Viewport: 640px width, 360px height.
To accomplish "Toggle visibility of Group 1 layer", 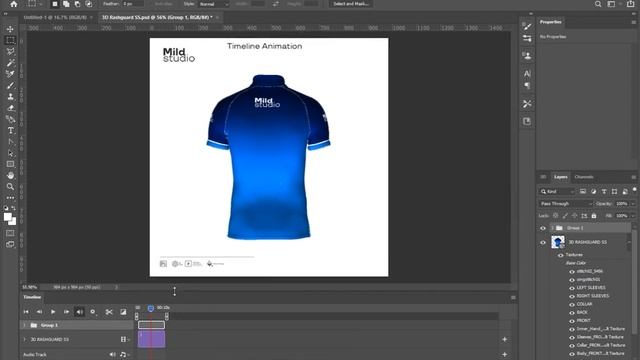I will 543,228.
